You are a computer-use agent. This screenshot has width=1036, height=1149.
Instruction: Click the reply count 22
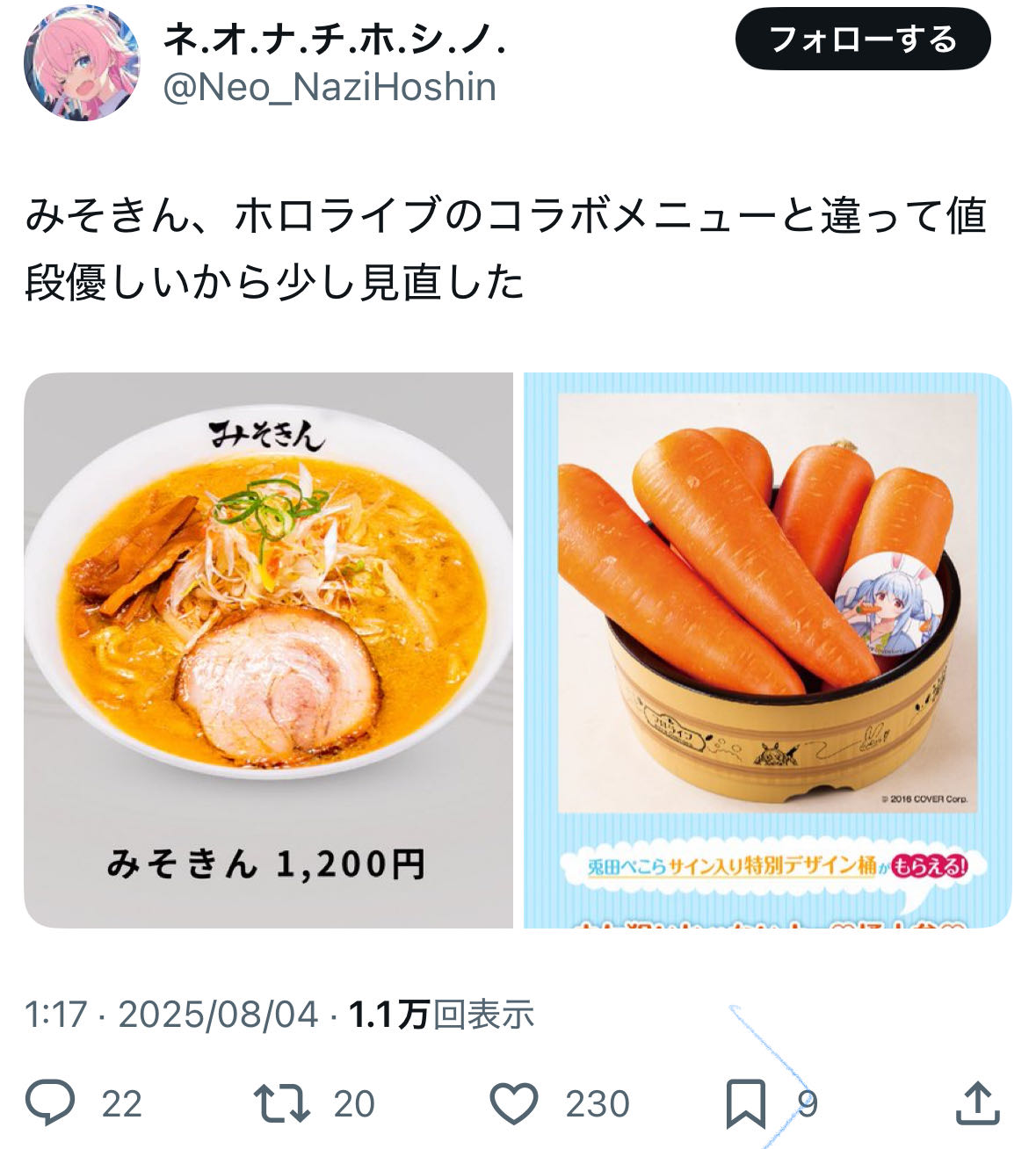click(x=121, y=1104)
